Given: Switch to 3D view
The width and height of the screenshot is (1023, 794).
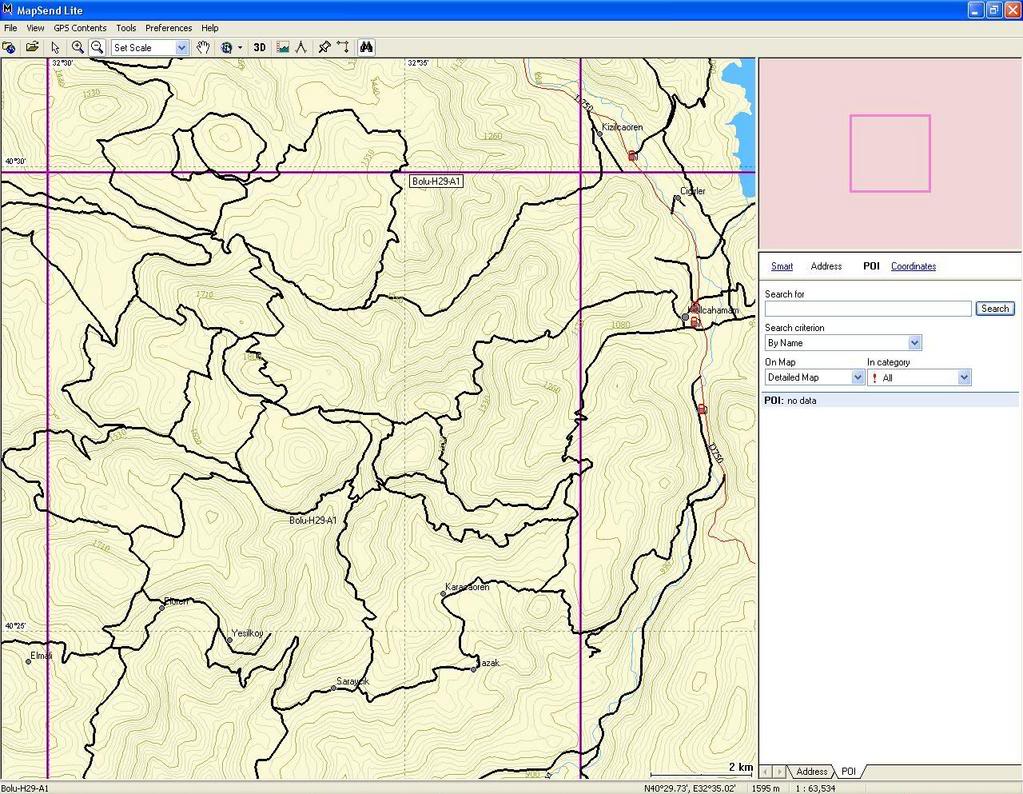Looking at the screenshot, I should coord(259,47).
